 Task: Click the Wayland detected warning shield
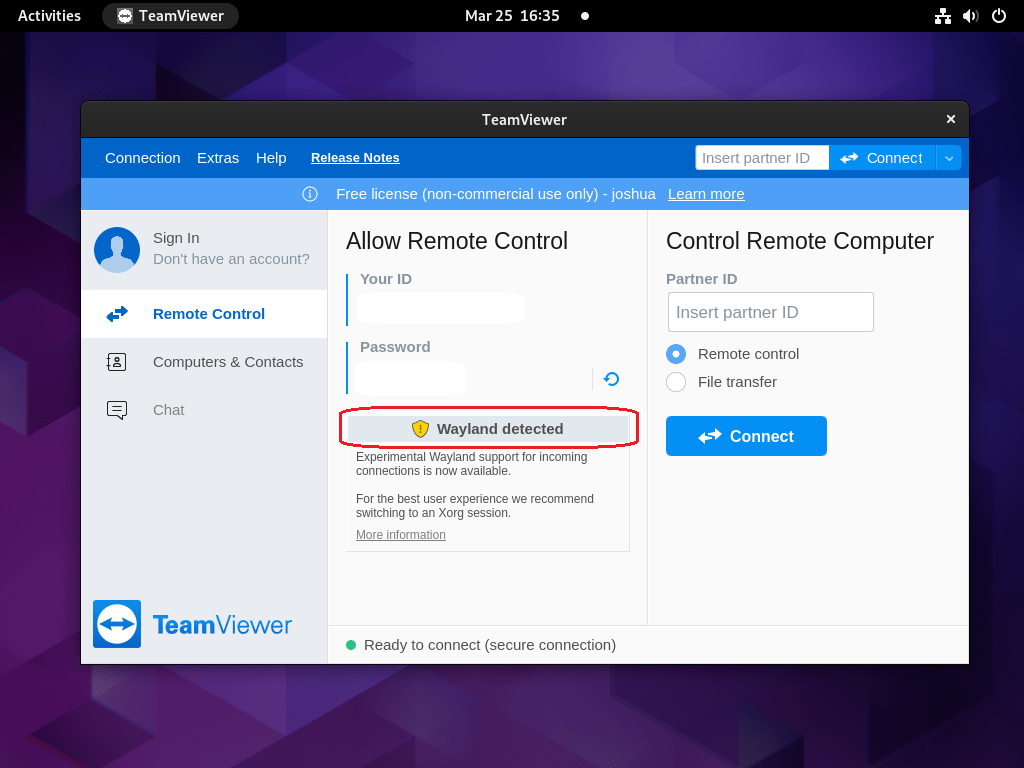coord(421,428)
